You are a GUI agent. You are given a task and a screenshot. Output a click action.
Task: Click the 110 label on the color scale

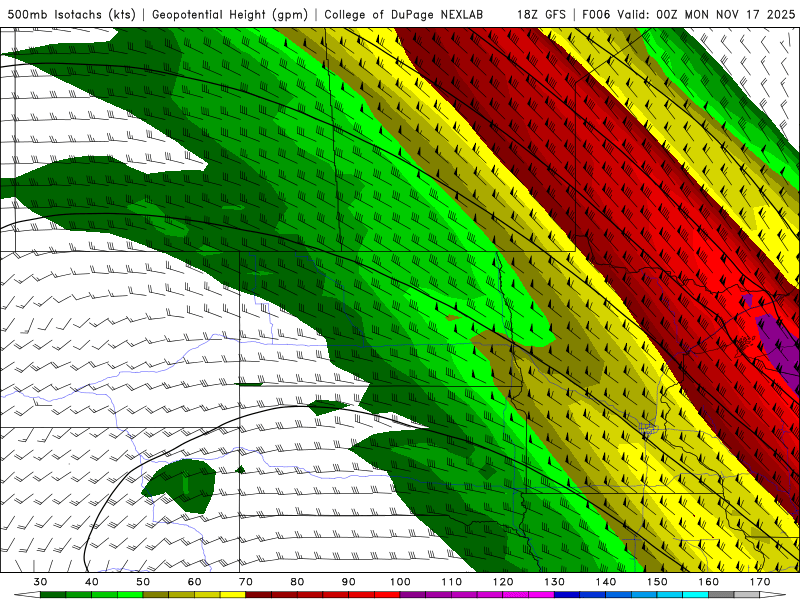452,582
